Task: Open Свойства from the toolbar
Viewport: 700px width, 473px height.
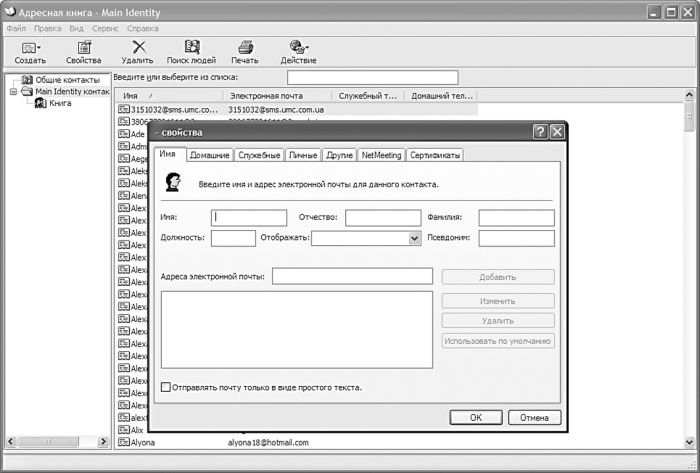Action: pos(83,47)
